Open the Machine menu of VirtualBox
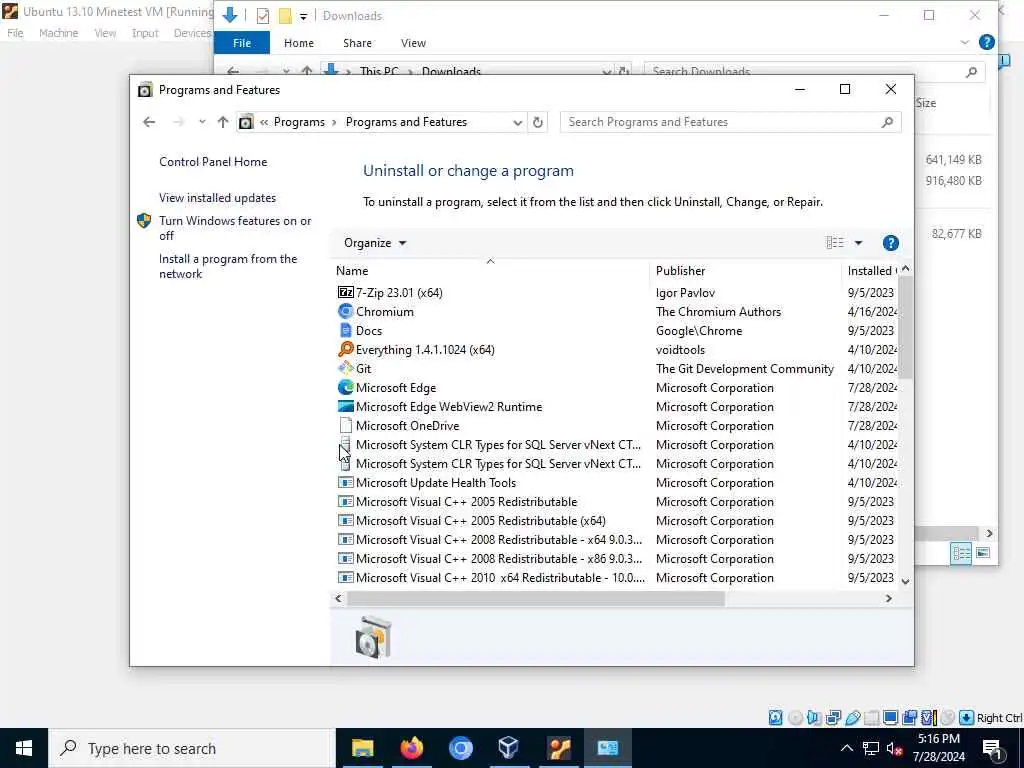This screenshot has width=1024, height=768. [x=58, y=33]
